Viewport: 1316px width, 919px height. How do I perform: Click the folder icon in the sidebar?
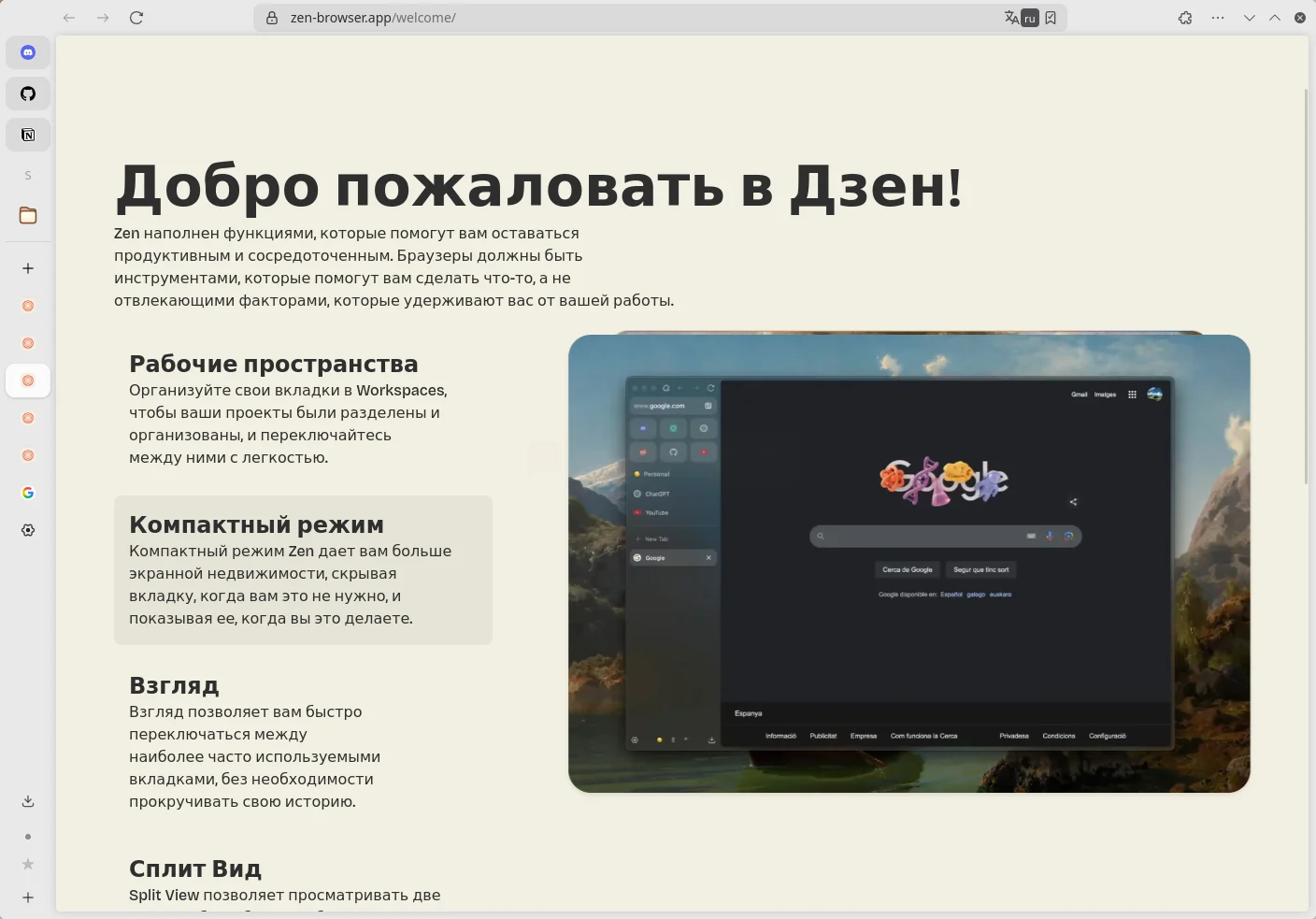28,216
